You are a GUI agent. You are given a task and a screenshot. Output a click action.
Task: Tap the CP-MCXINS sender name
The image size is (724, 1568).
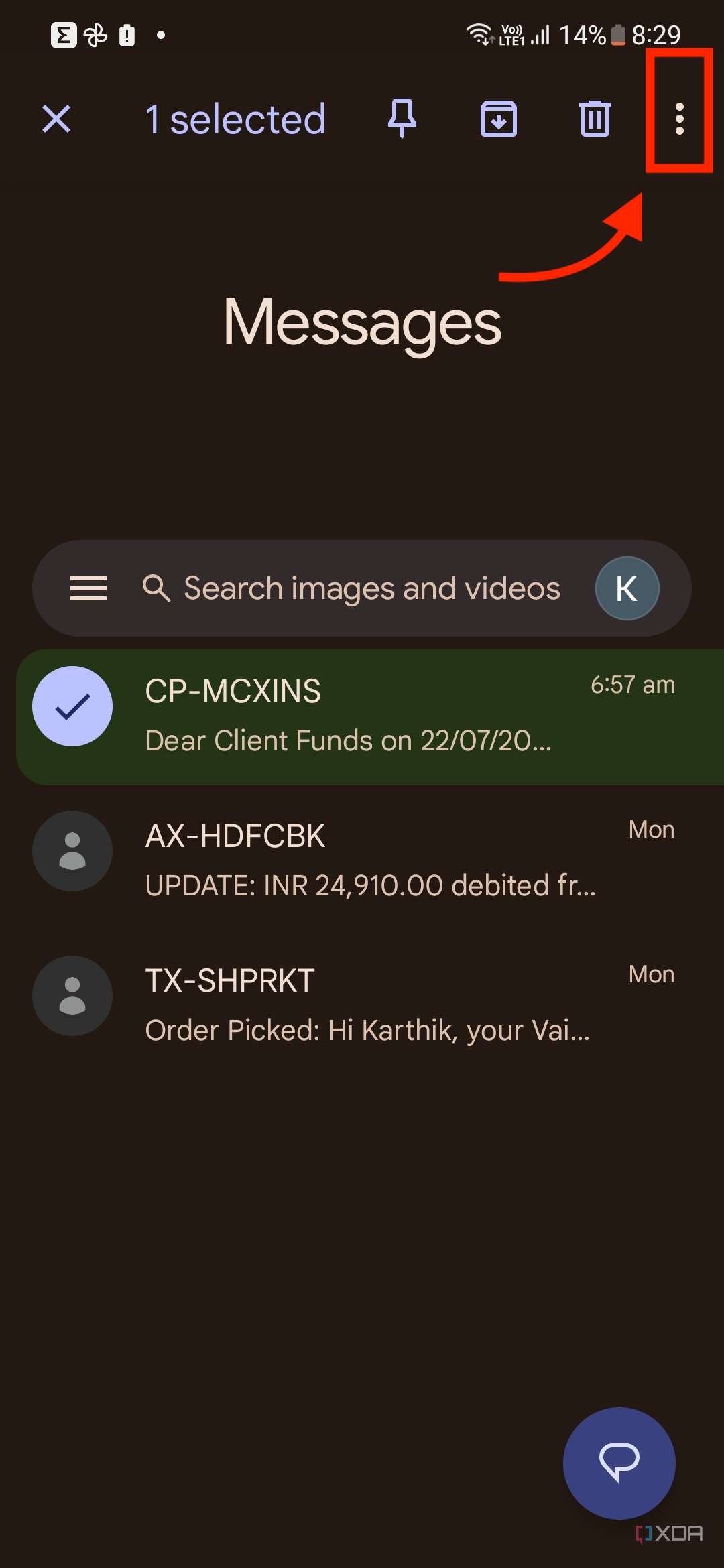coord(233,692)
